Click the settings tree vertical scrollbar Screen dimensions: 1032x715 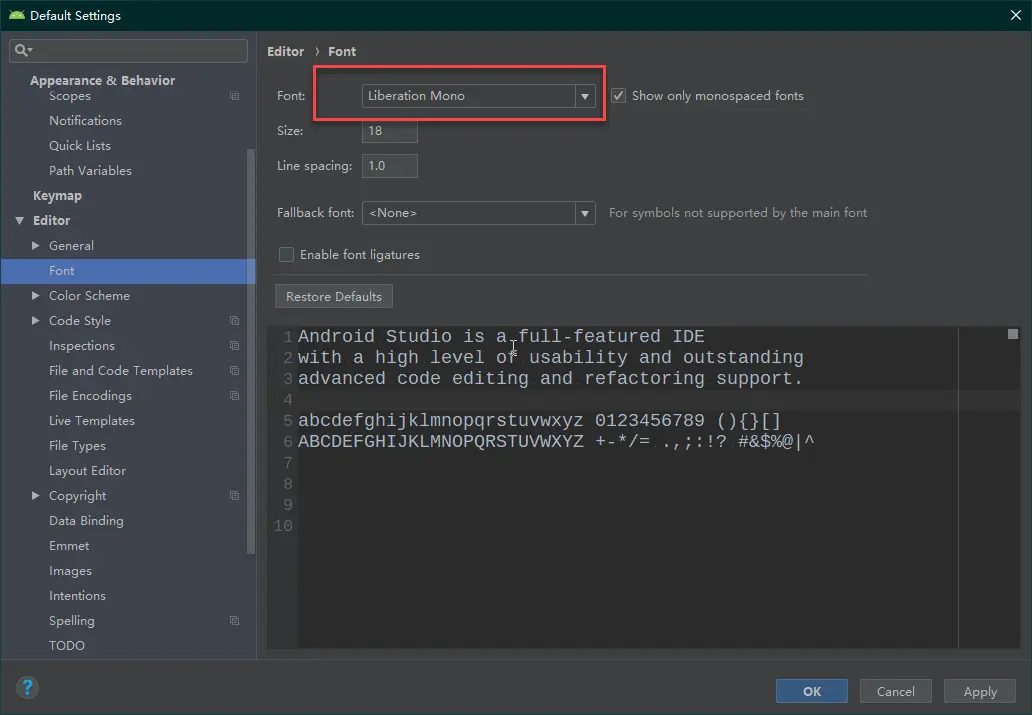[x=251, y=351]
